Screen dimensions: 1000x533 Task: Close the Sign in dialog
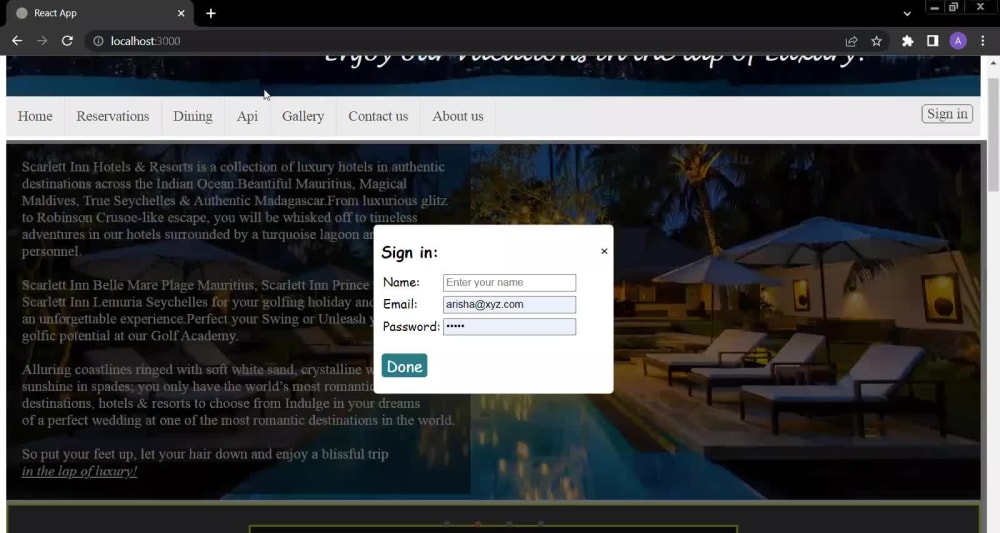(x=604, y=251)
